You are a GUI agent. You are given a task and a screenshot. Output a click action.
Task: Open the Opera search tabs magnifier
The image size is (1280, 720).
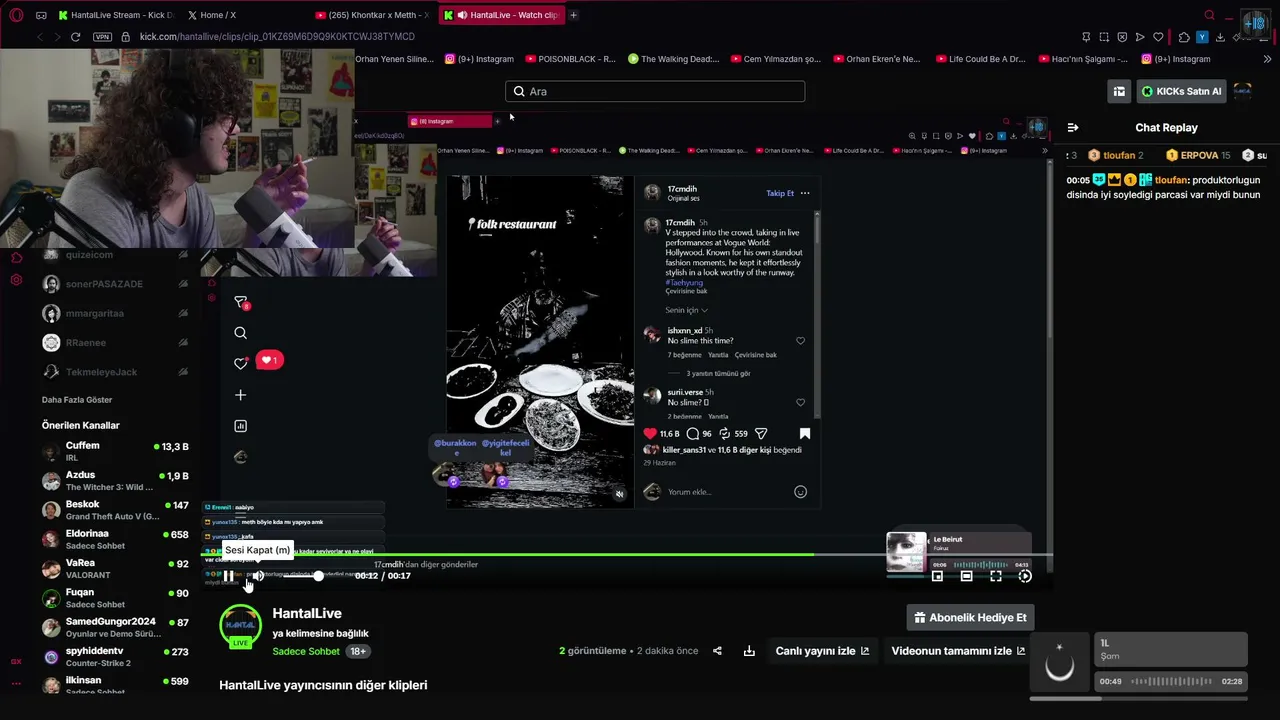1210,15
